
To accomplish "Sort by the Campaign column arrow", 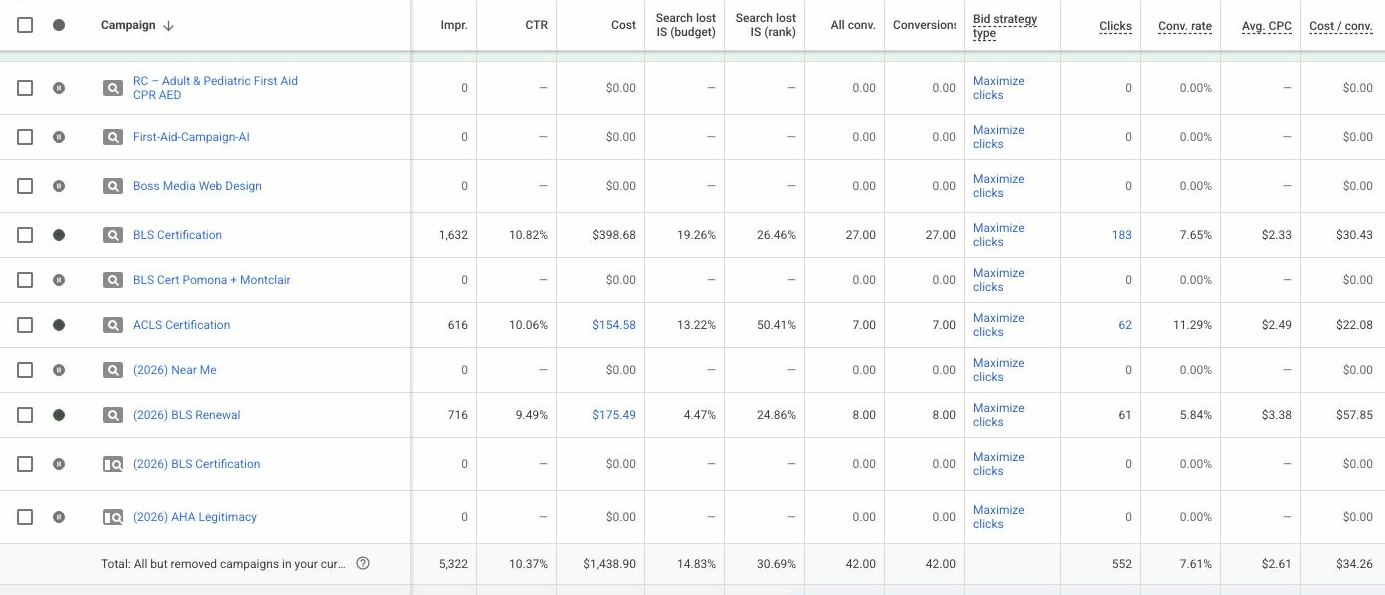I will click(168, 26).
